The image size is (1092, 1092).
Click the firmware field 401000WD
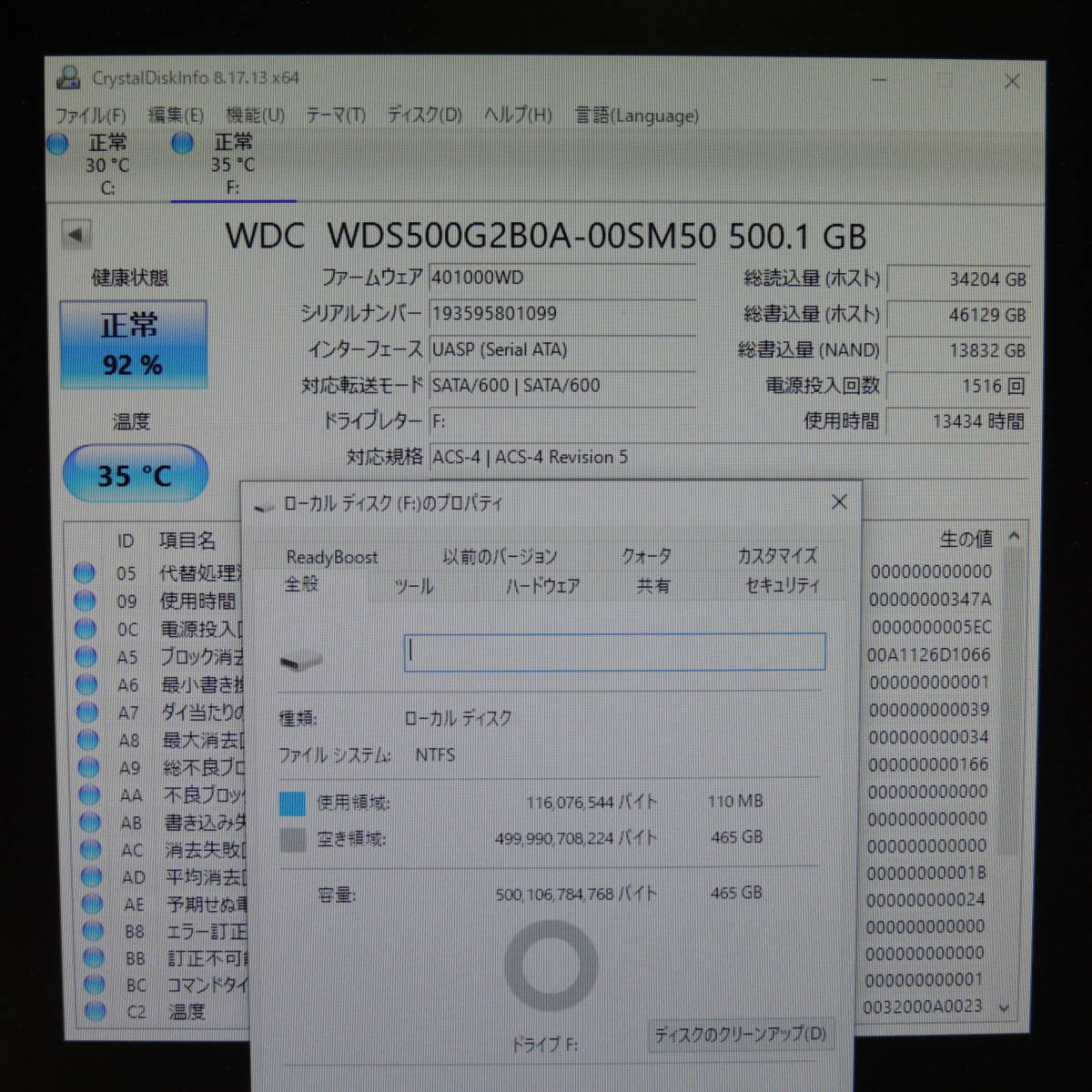tap(561, 278)
